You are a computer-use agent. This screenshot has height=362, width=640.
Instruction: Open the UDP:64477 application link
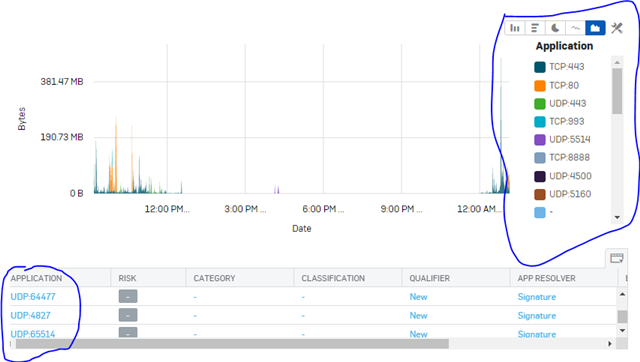33,297
